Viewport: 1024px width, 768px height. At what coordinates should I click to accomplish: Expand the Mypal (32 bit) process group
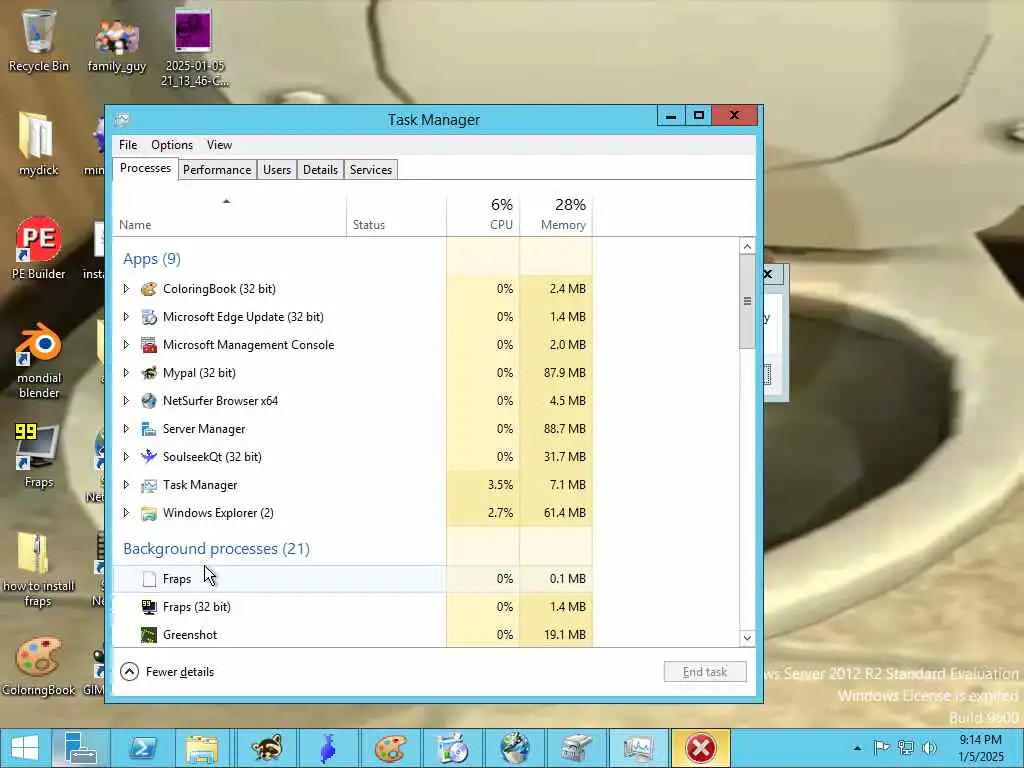[x=126, y=373]
